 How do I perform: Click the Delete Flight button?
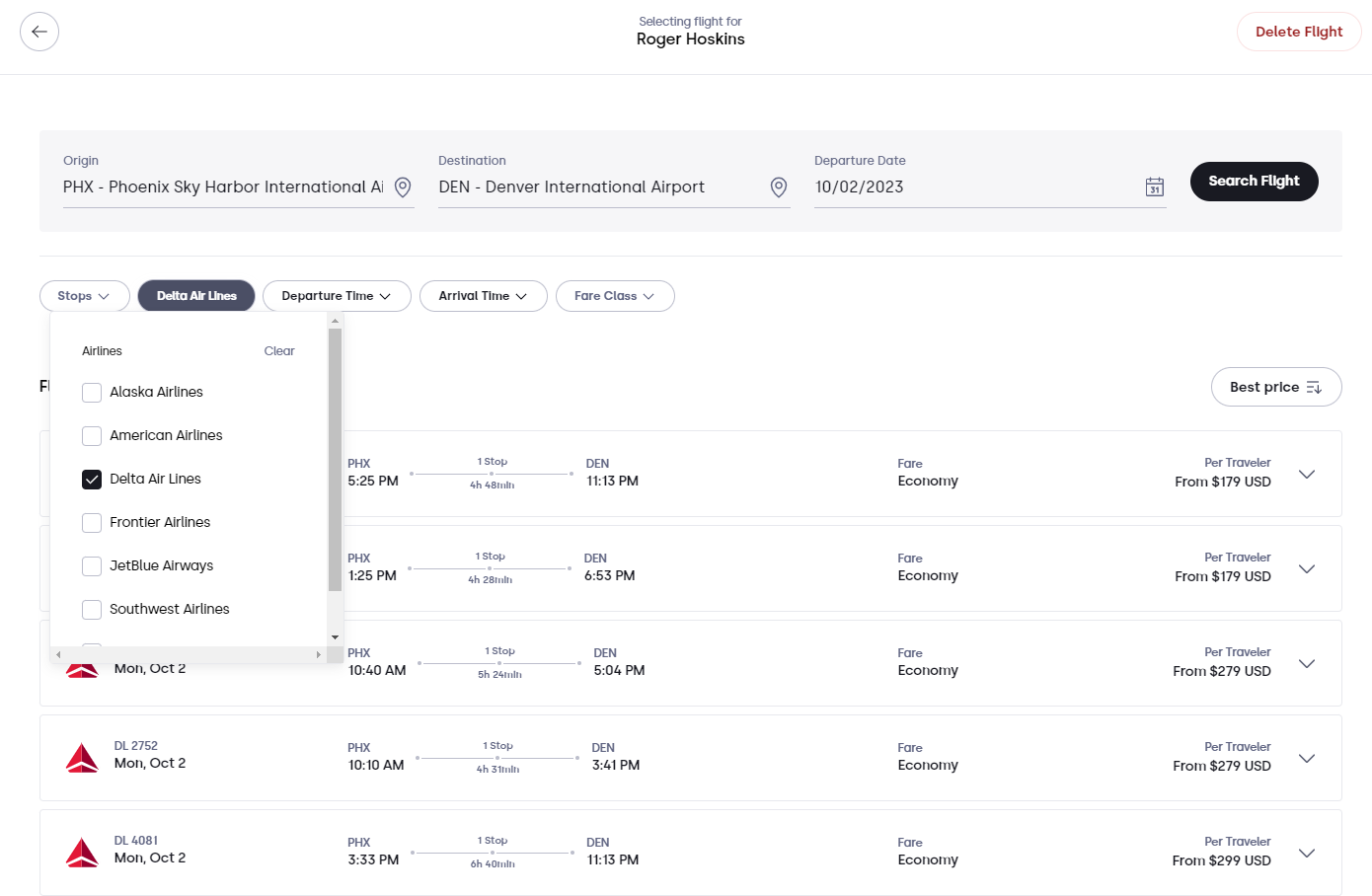point(1299,32)
